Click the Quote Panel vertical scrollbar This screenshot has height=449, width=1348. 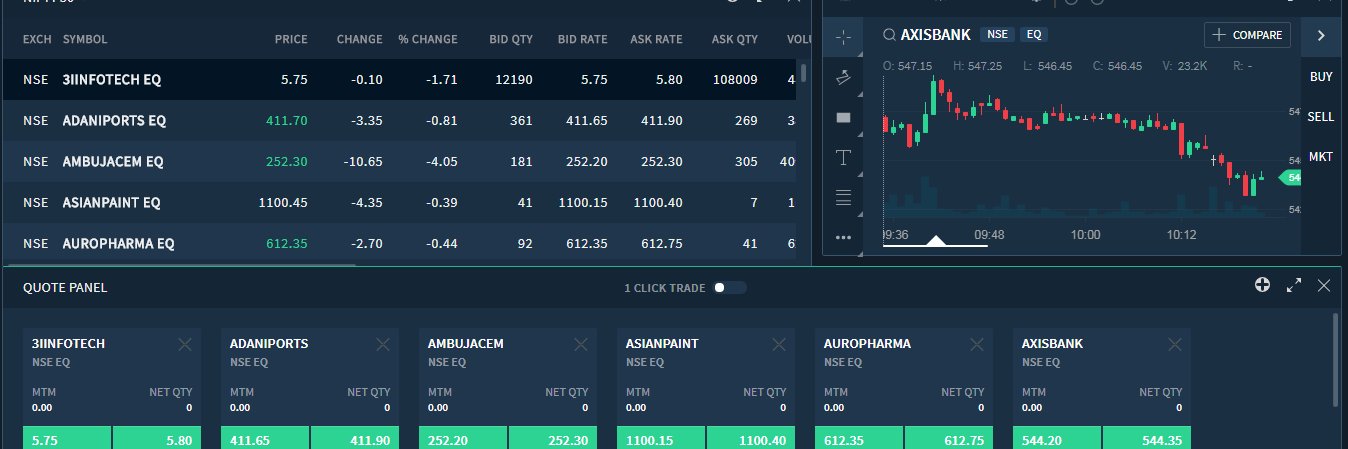tap(1336, 360)
